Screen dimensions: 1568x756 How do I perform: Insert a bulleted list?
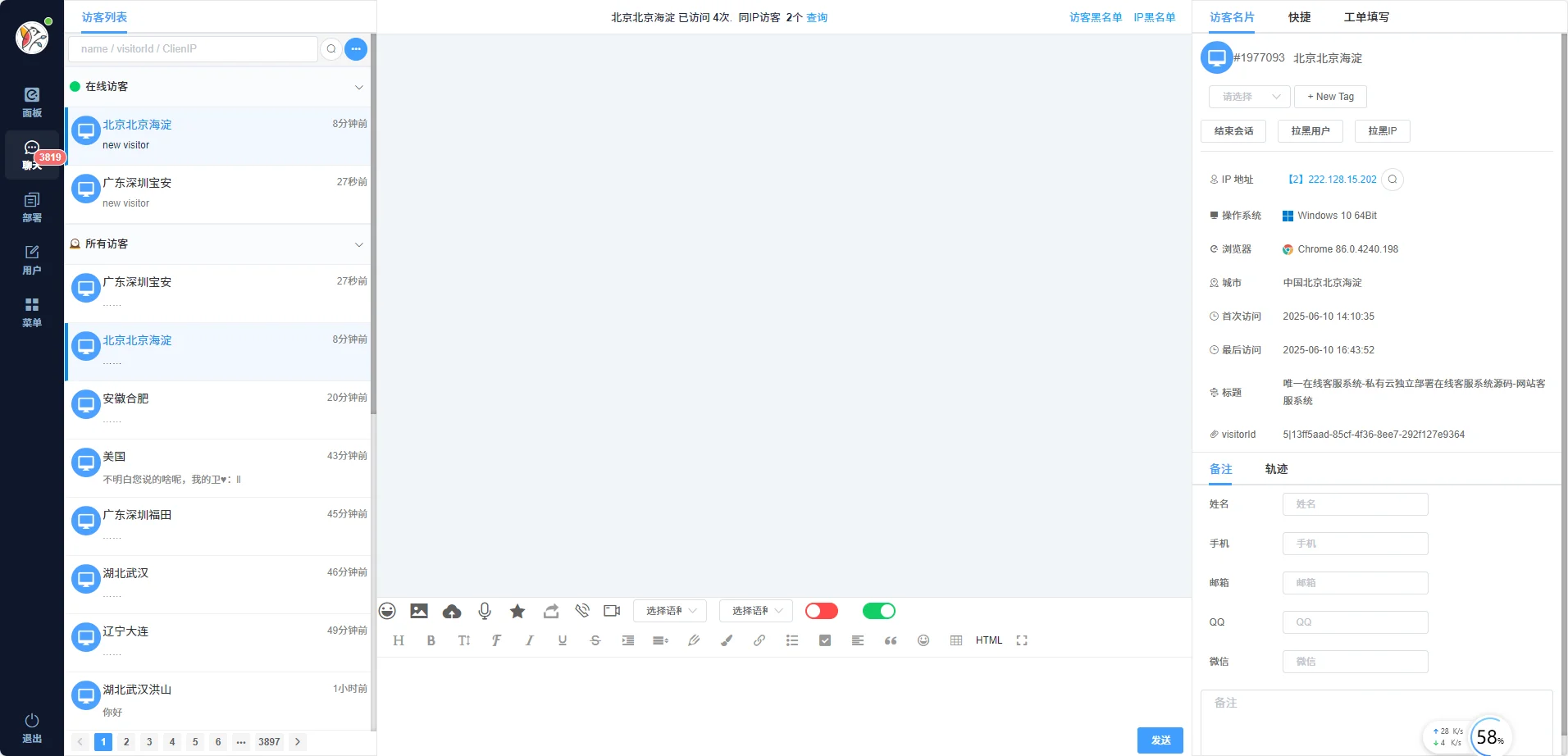coord(792,640)
